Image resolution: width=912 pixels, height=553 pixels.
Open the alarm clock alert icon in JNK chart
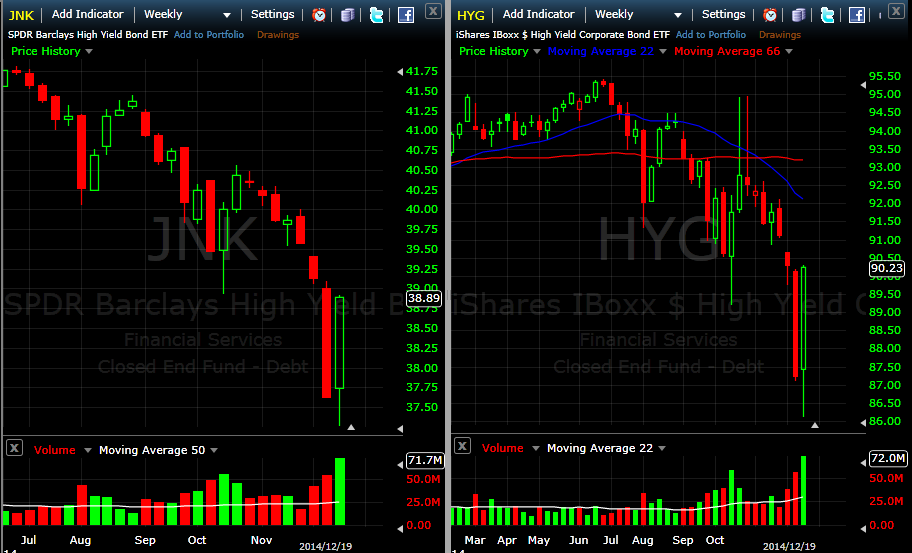(x=319, y=15)
